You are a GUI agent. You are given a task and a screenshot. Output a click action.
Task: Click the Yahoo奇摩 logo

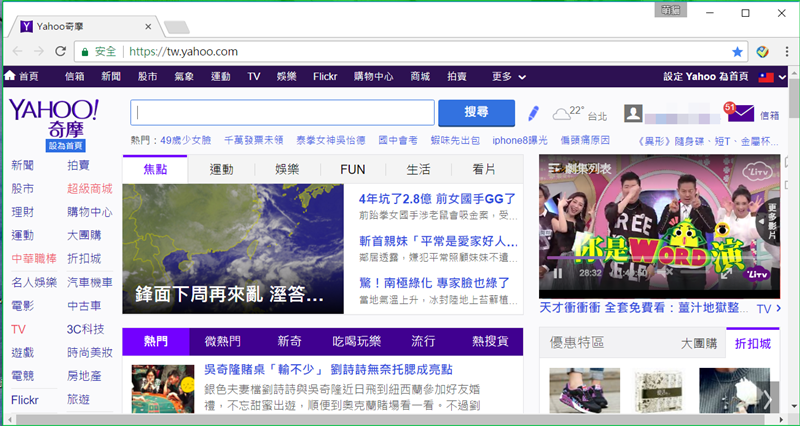[54, 118]
